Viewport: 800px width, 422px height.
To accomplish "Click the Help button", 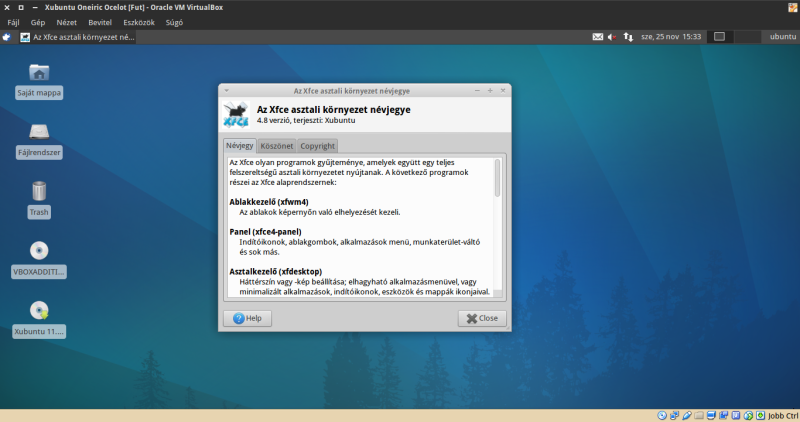I will point(247,318).
